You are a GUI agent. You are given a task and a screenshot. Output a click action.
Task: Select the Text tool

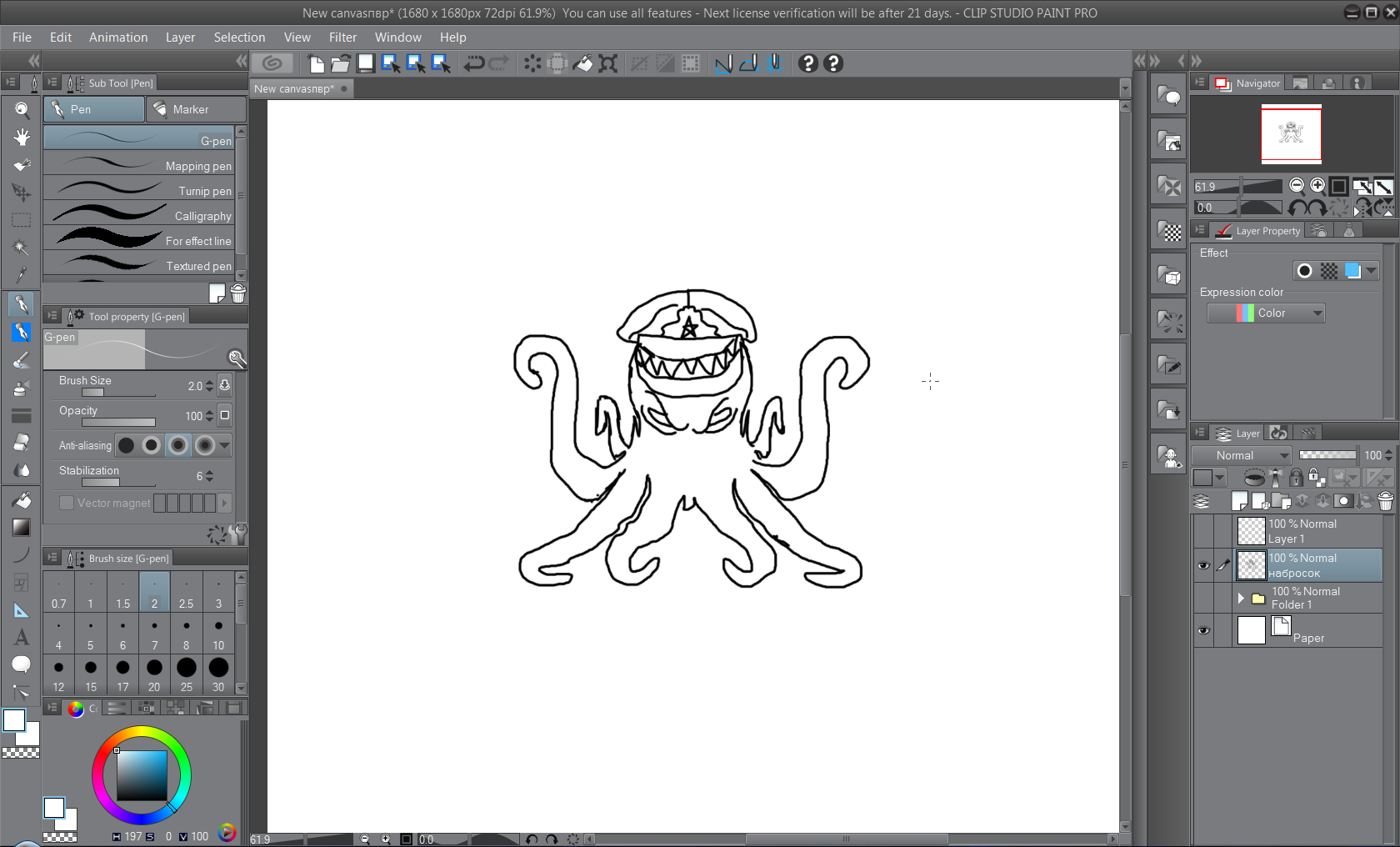click(22, 638)
